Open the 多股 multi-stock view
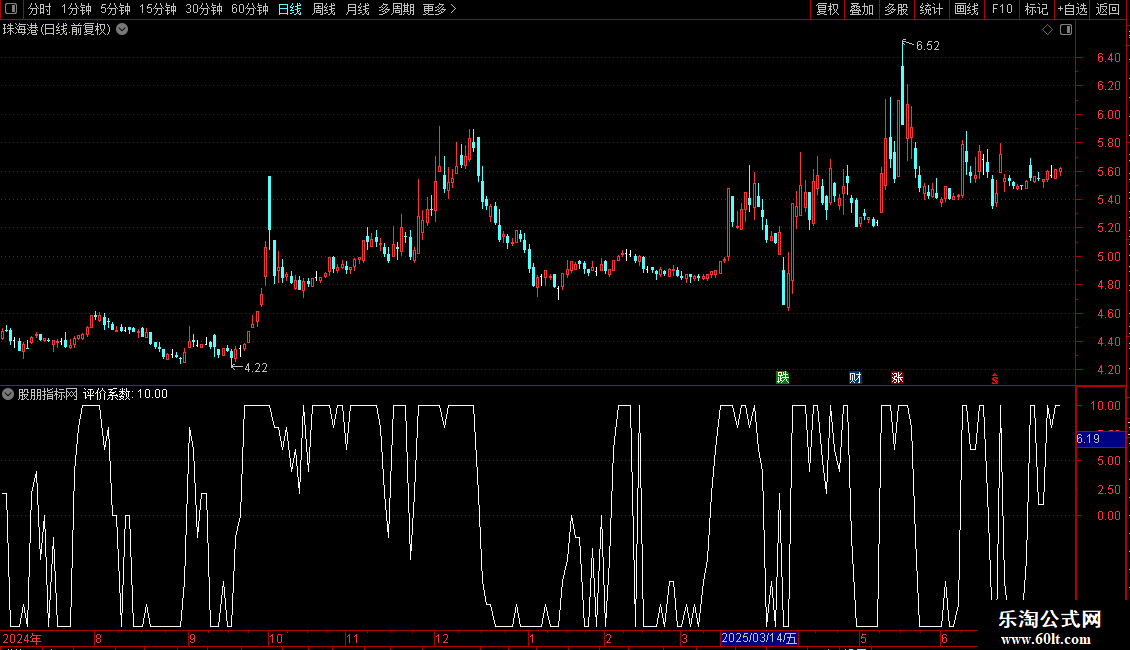Viewport: 1130px width, 650px height. 896,9
